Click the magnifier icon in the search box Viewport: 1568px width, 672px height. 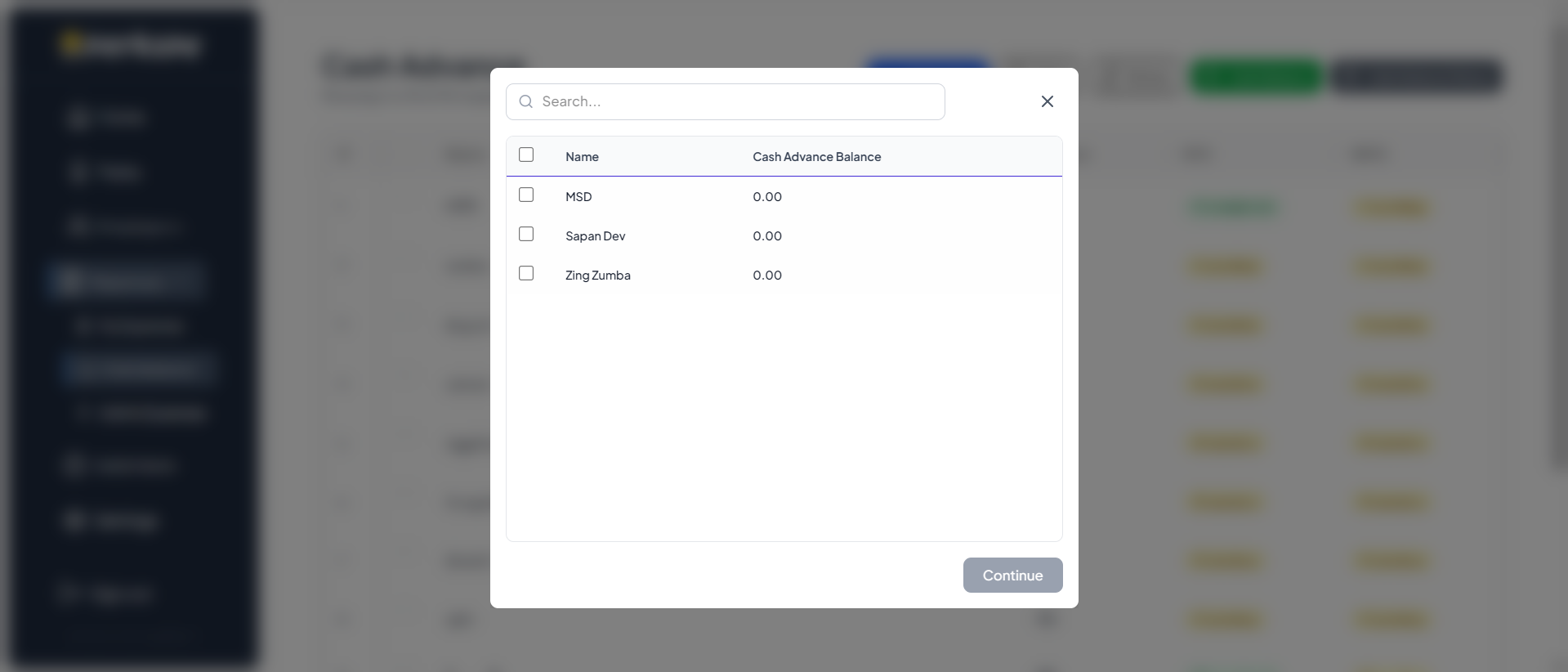click(x=526, y=101)
